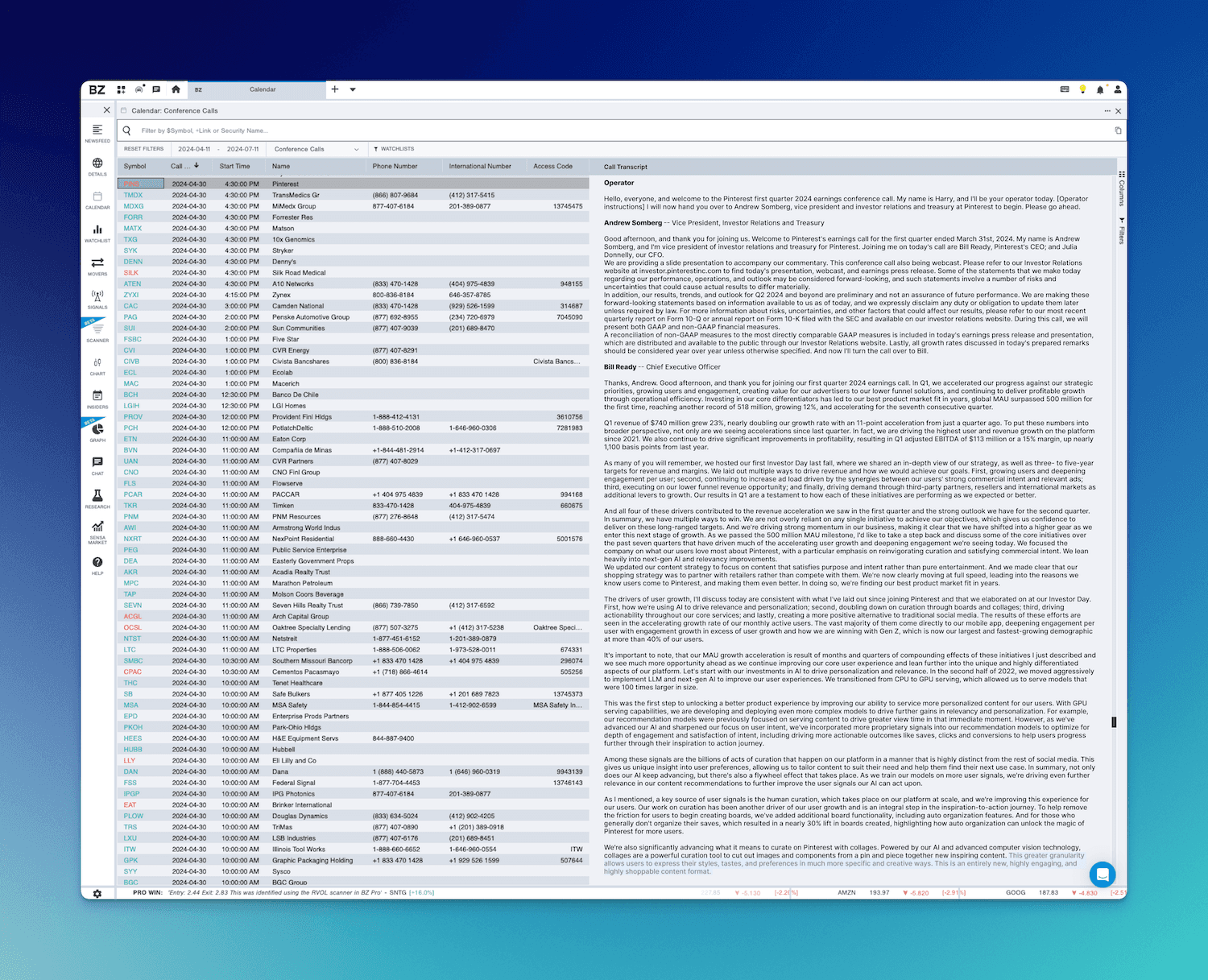This screenshot has height=980, width=1208.
Task: Click the GOOG ticker in bottom bar
Action: click(1016, 893)
